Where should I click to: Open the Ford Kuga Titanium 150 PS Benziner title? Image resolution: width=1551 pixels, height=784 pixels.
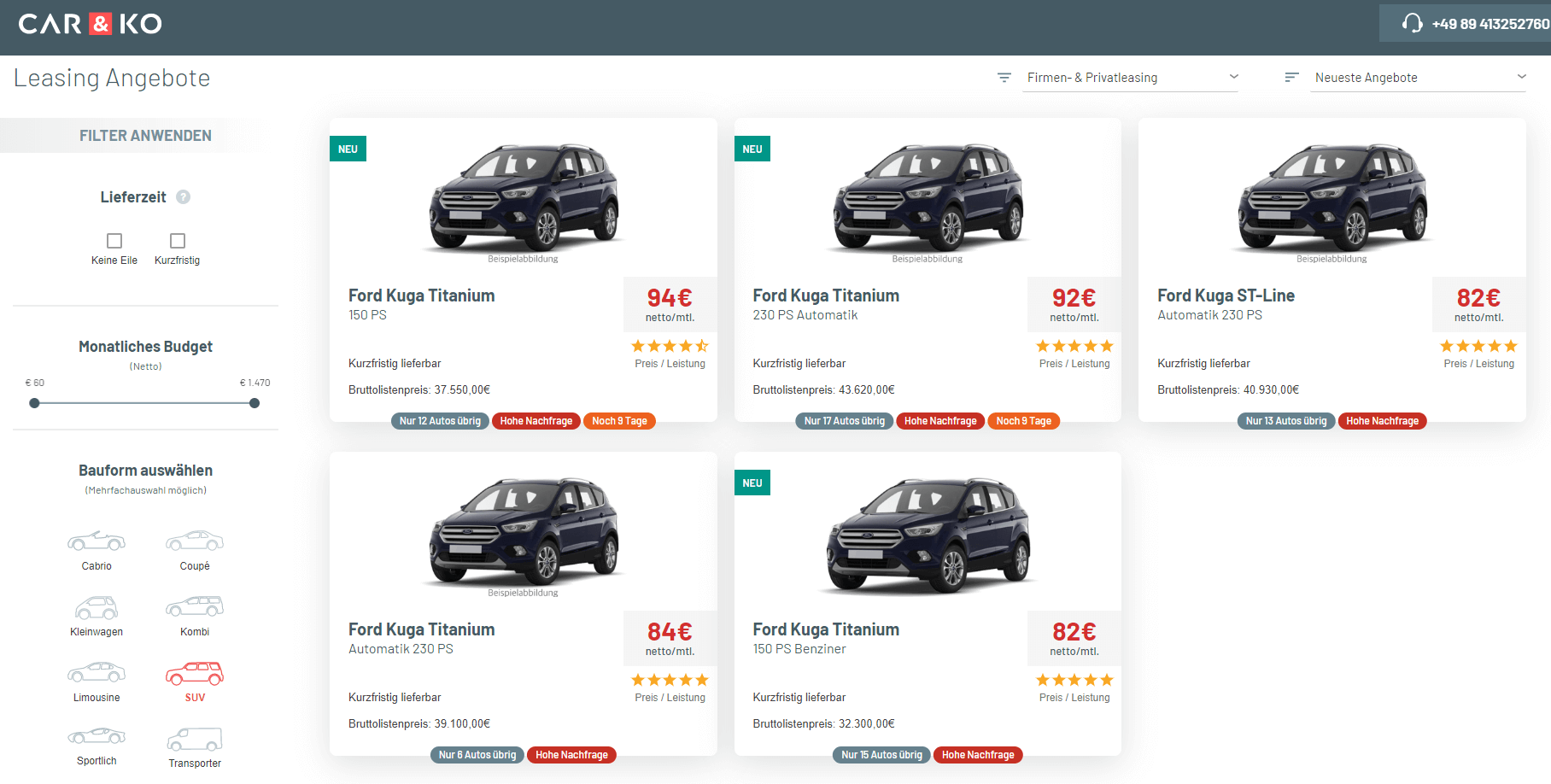[826, 629]
